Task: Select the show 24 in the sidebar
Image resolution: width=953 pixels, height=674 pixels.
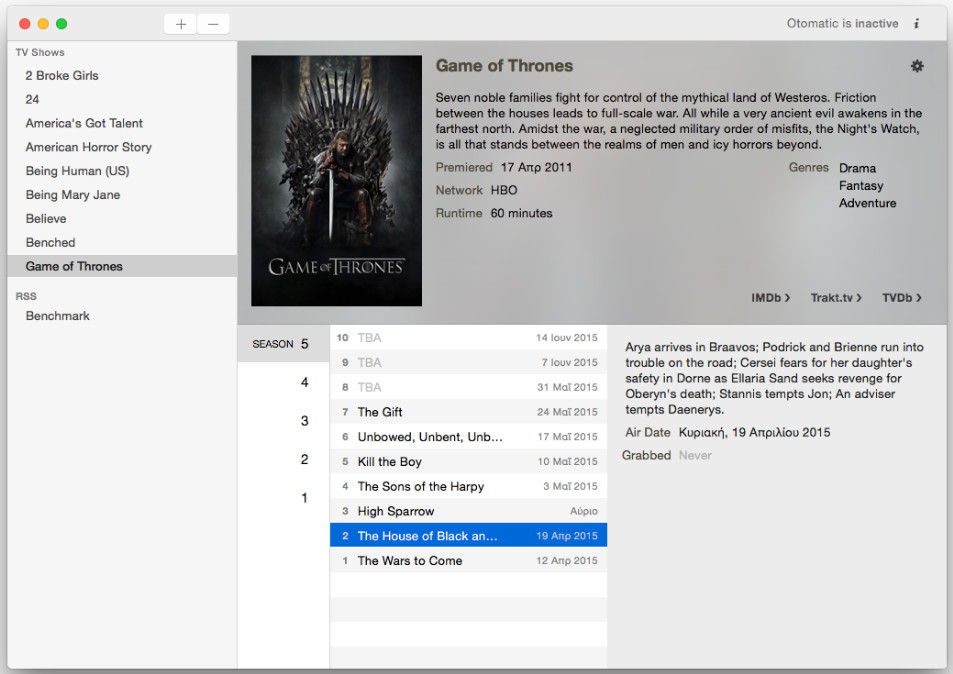Action: (122, 99)
